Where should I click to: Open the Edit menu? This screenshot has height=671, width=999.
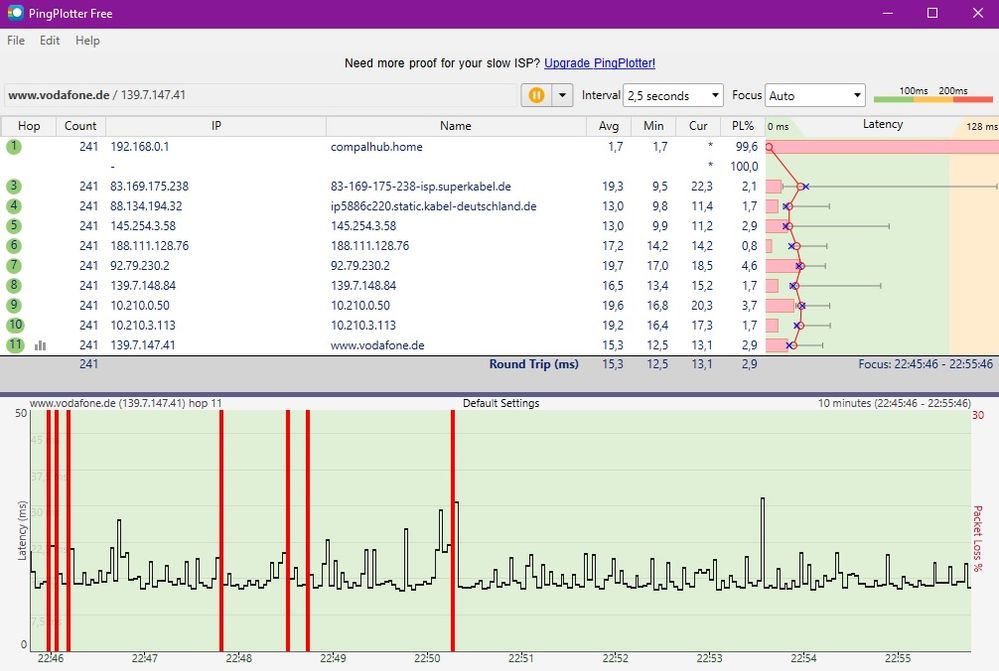(x=50, y=41)
